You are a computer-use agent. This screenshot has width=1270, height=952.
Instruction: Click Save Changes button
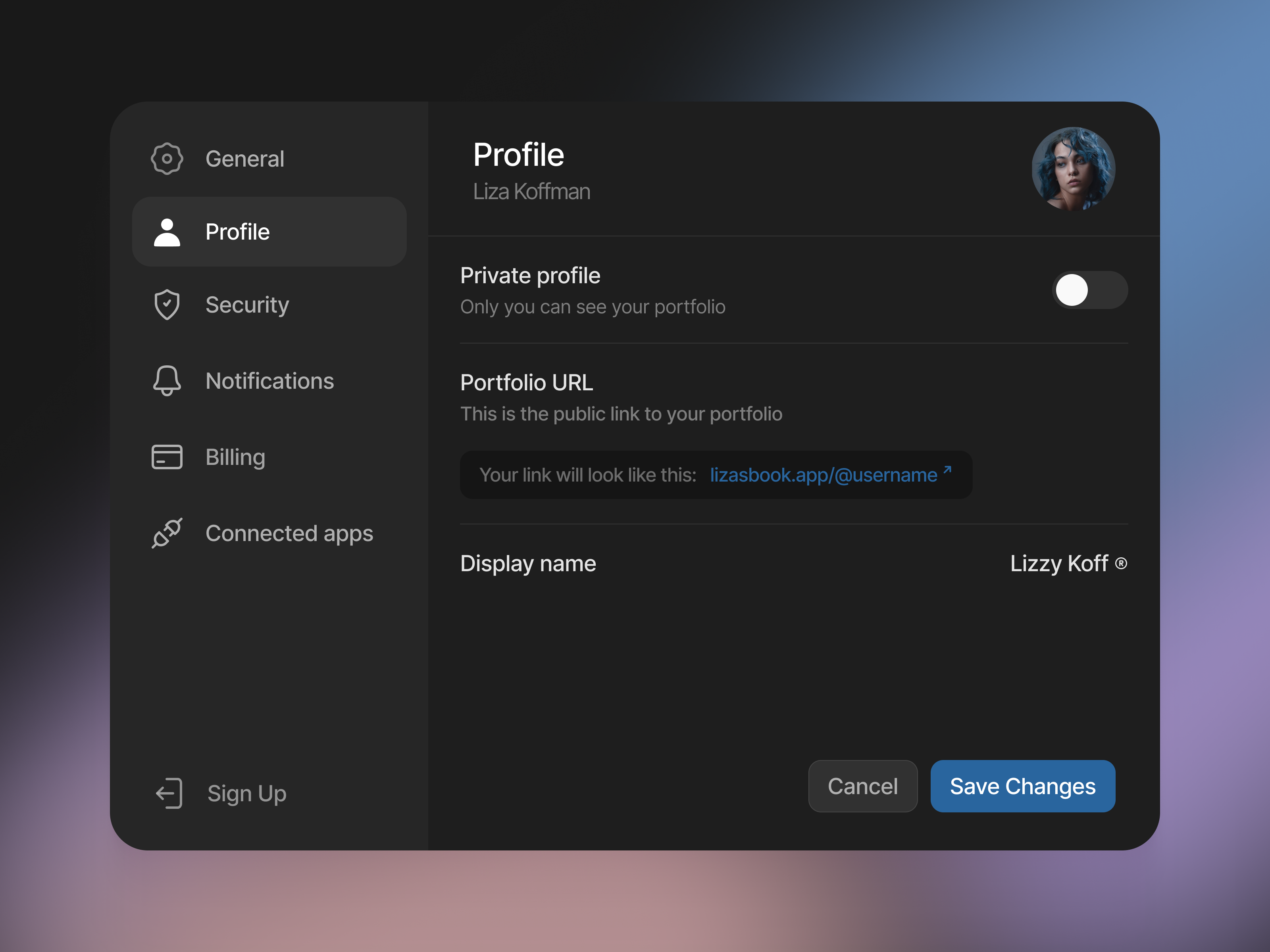pos(1022,786)
